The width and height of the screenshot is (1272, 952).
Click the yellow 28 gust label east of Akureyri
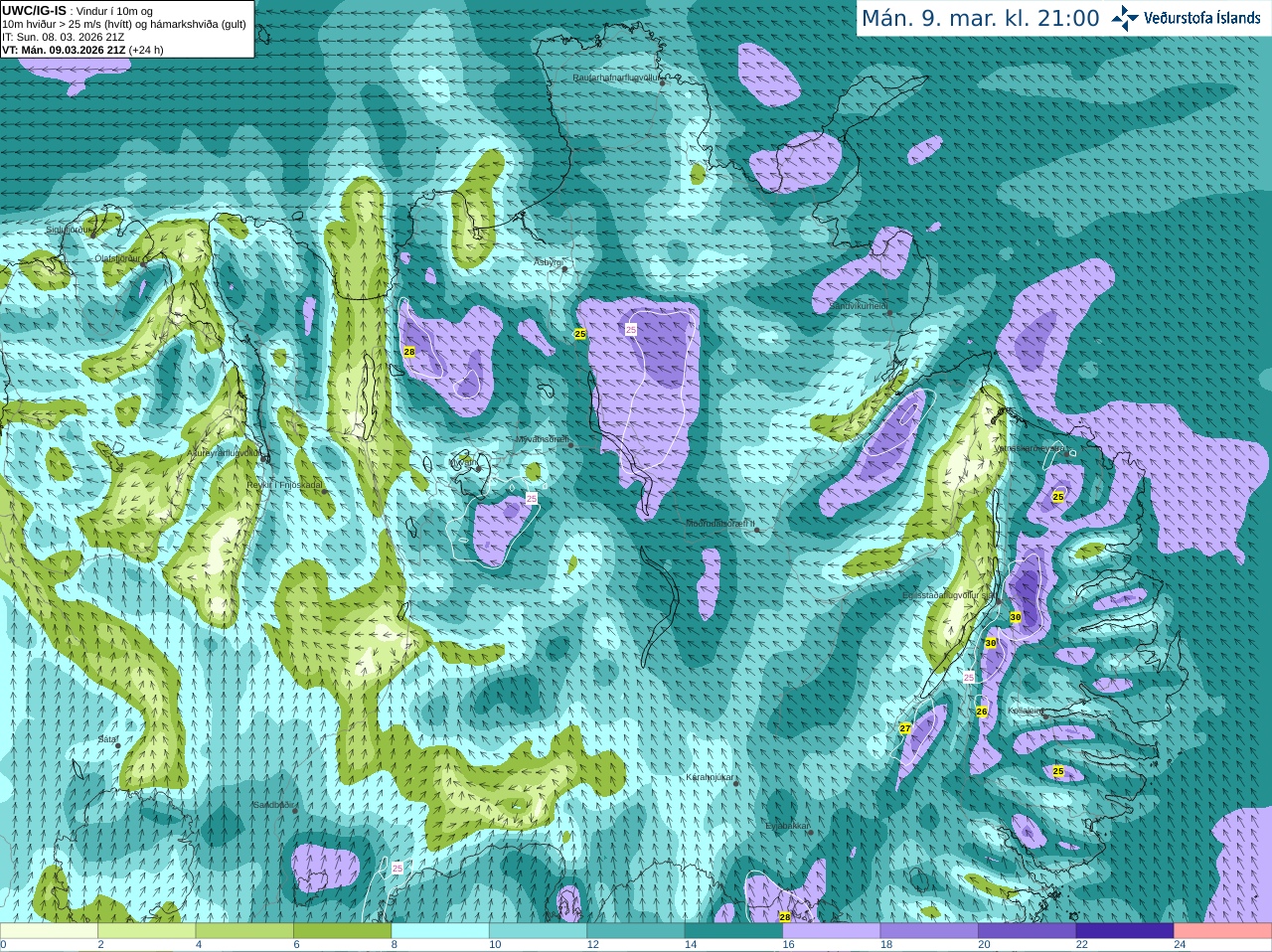pyautogui.click(x=409, y=352)
